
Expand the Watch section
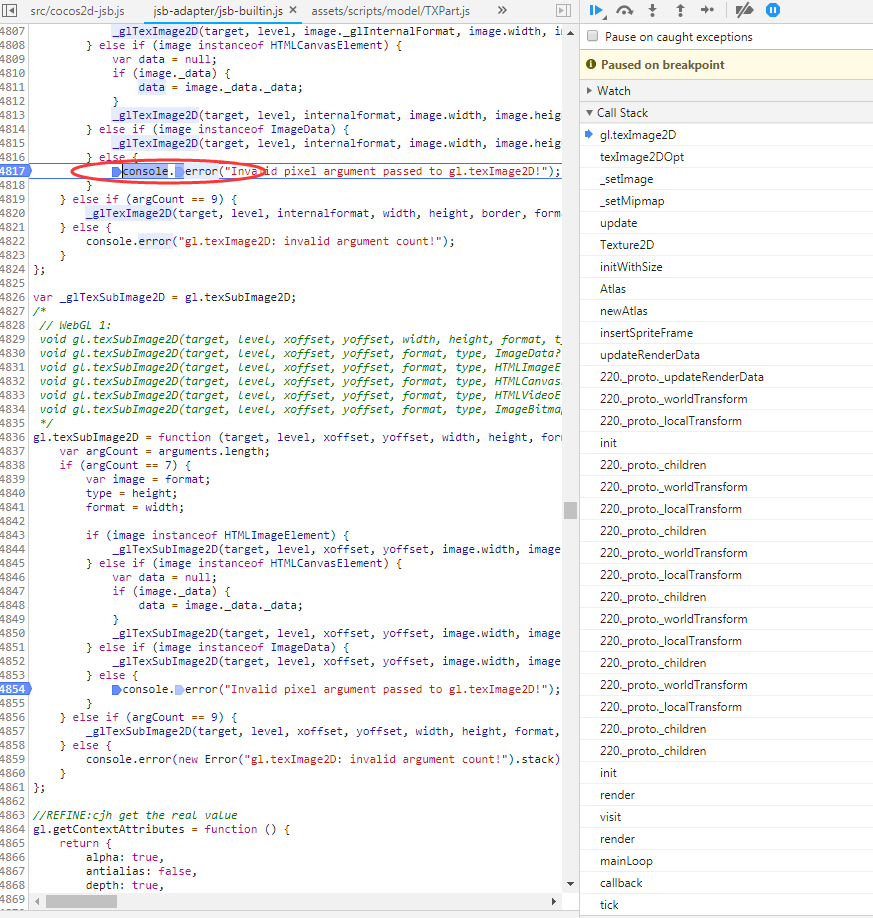[726, 91]
